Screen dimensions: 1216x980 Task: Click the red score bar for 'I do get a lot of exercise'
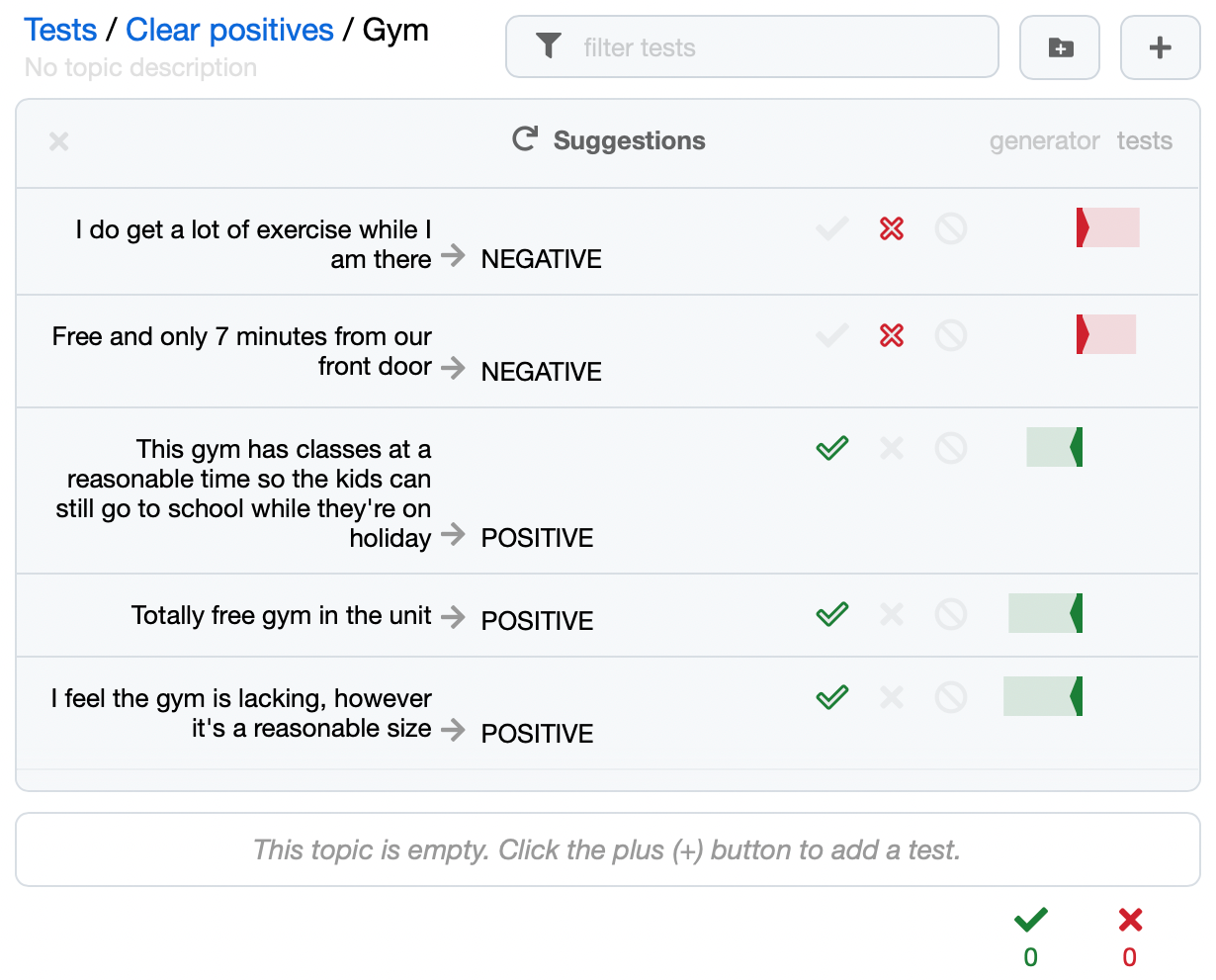click(1108, 228)
